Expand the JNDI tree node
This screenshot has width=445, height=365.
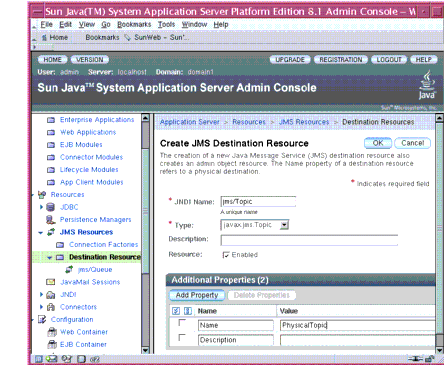(41, 295)
